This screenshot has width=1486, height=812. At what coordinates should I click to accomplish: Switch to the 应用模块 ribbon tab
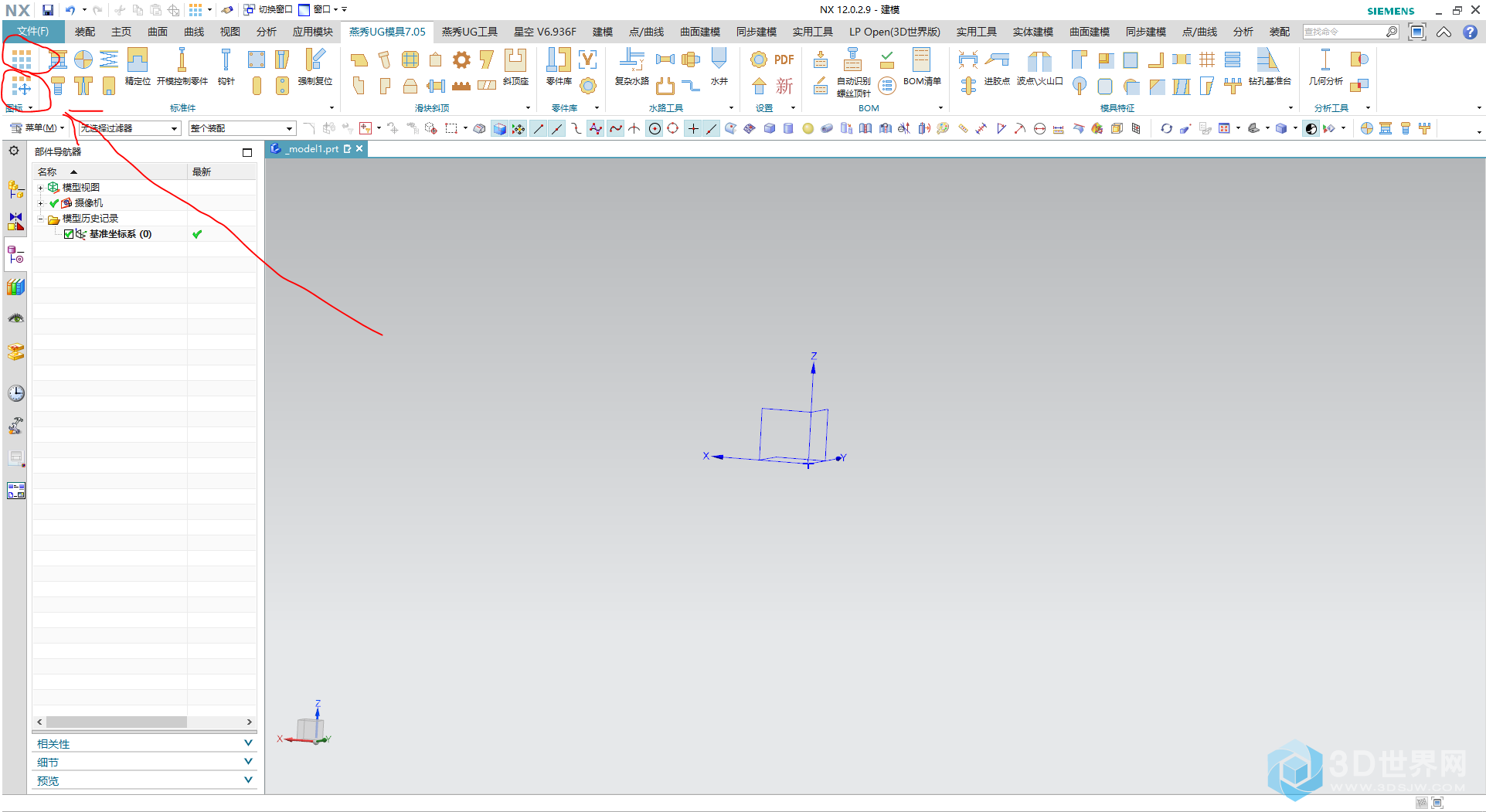click(x=312, y=32)
